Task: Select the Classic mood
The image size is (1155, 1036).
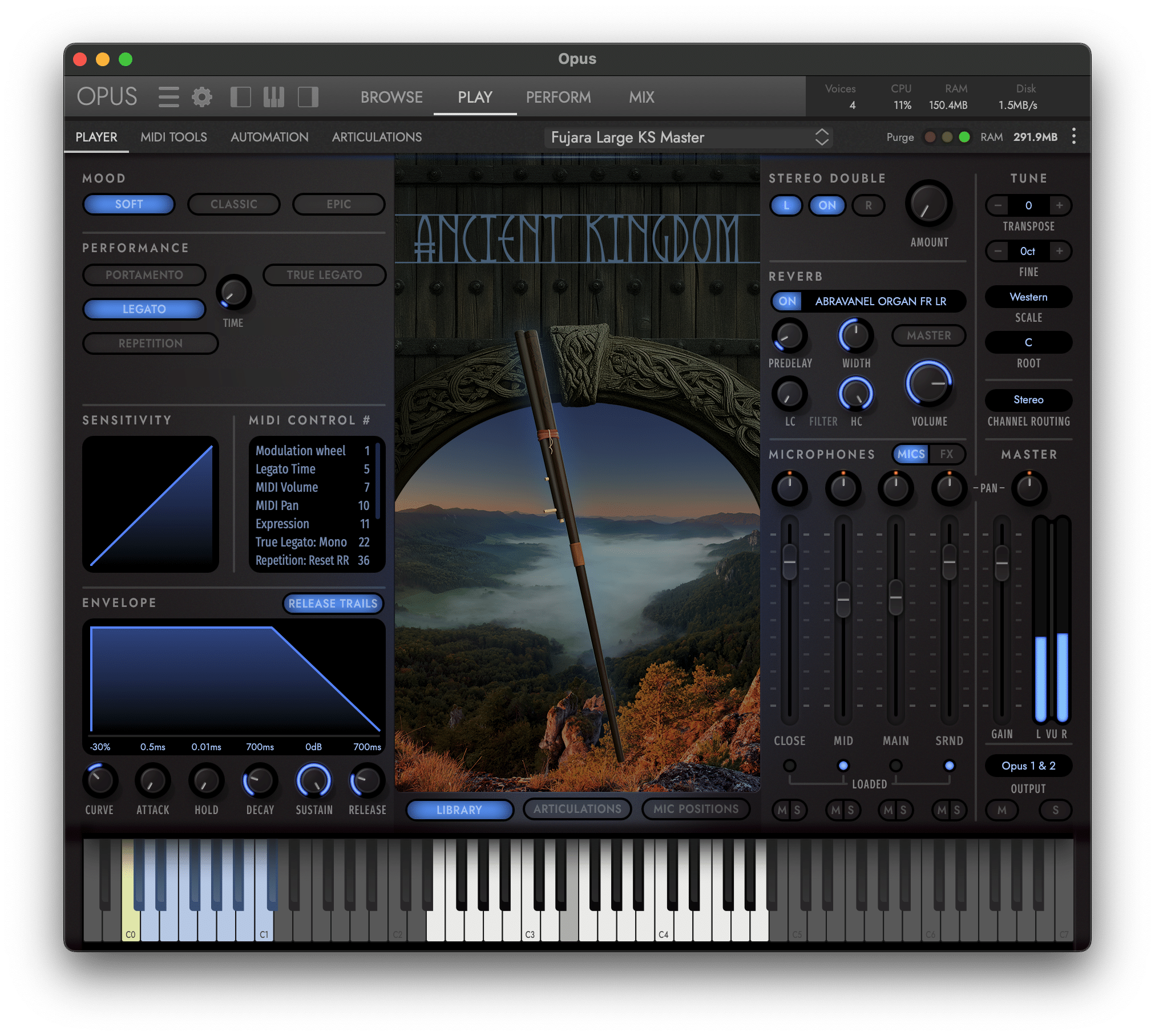Action: [x=234, y=204]
